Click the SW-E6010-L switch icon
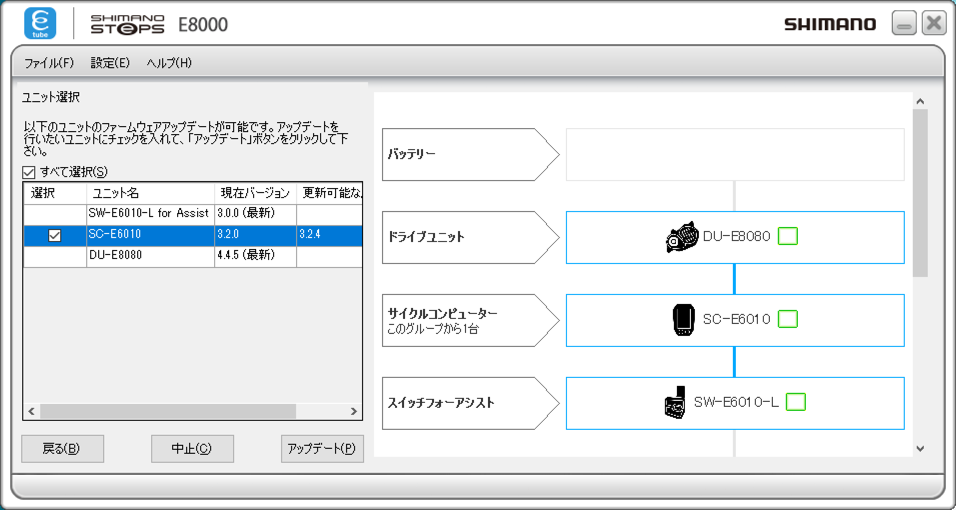The image size is (956, 510). (x=675, y=402)
